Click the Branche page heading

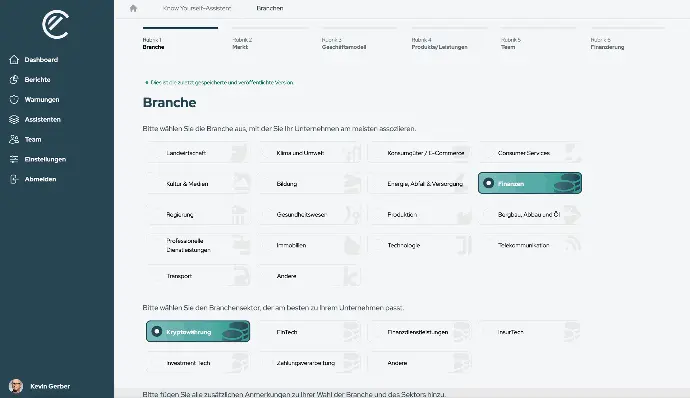169,103
